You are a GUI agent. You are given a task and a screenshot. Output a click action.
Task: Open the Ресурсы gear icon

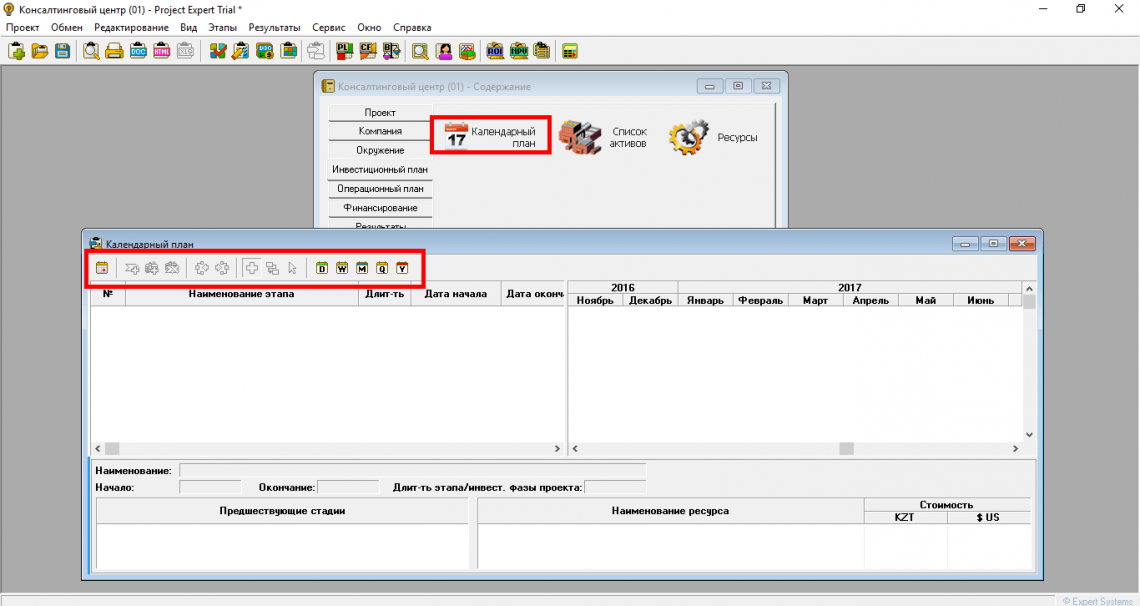(x=712, y=137)
